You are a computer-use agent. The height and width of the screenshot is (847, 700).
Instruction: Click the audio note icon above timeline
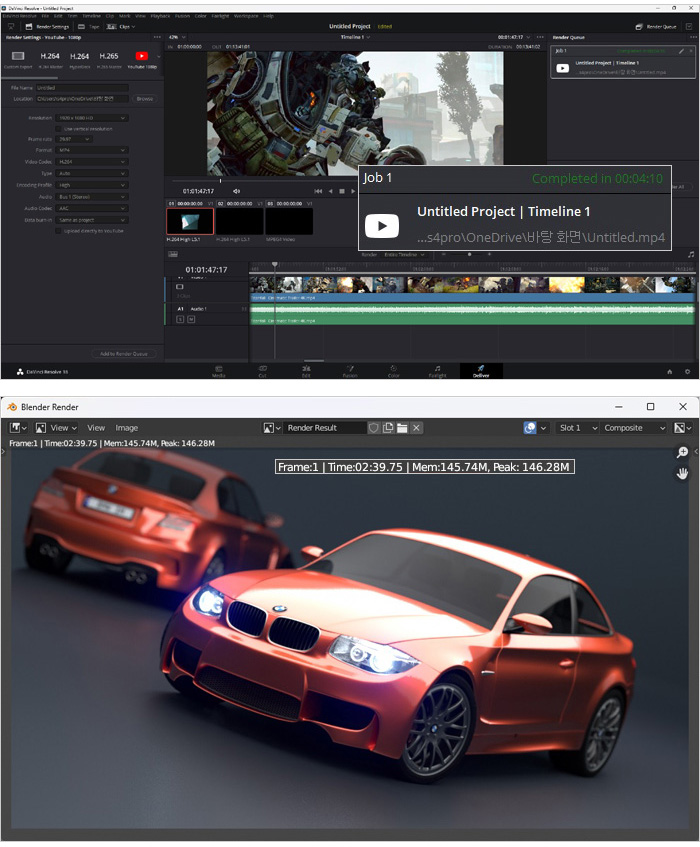691,254
